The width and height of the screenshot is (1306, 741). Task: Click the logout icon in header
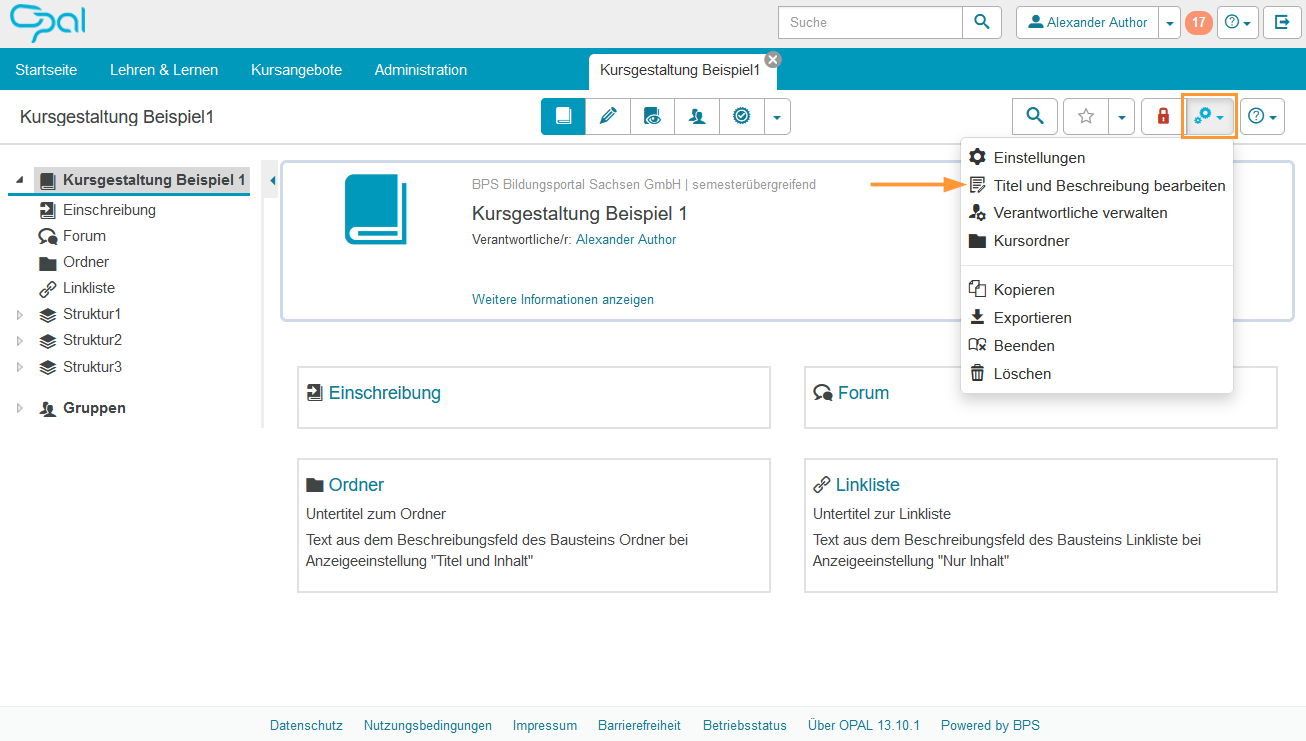1282,22
